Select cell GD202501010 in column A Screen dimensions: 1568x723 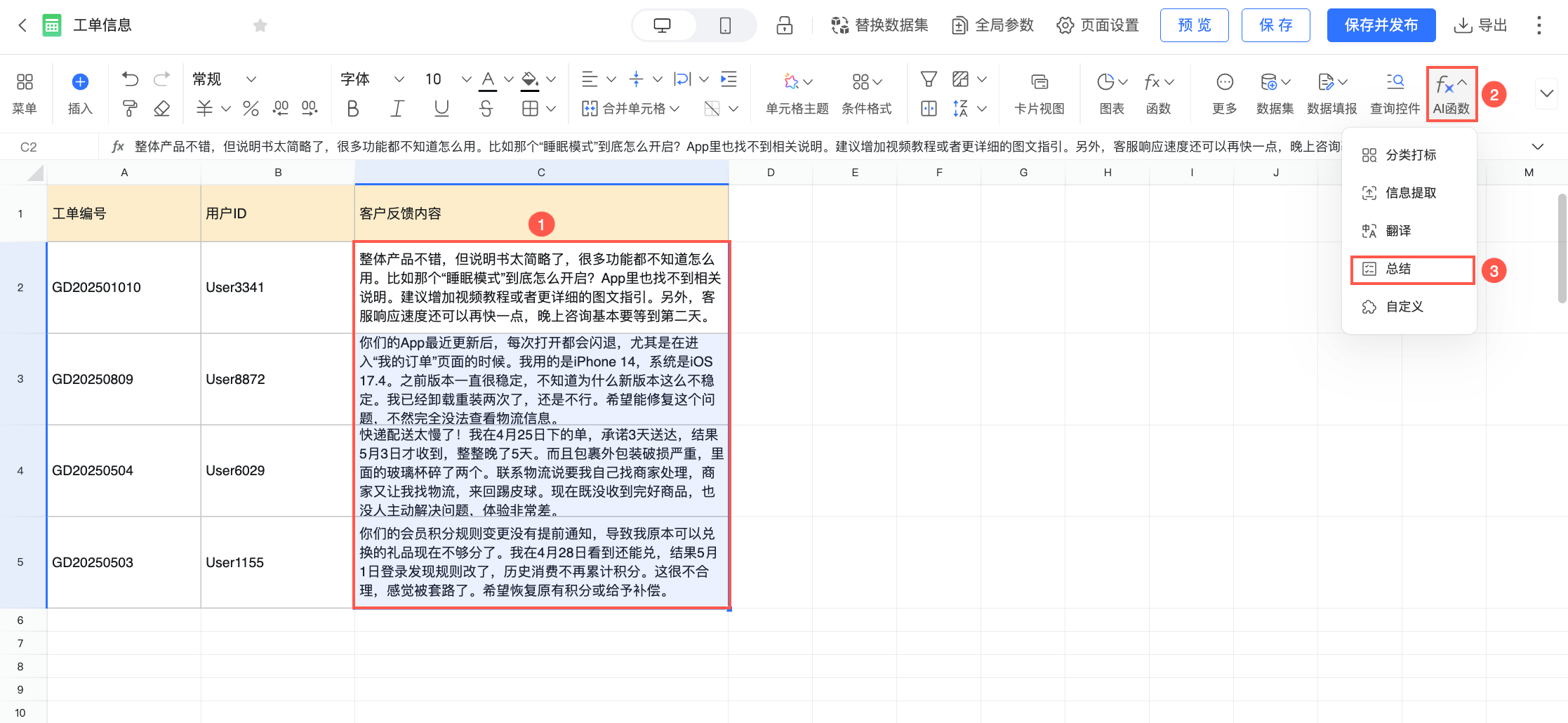click(x=124, y=288)
